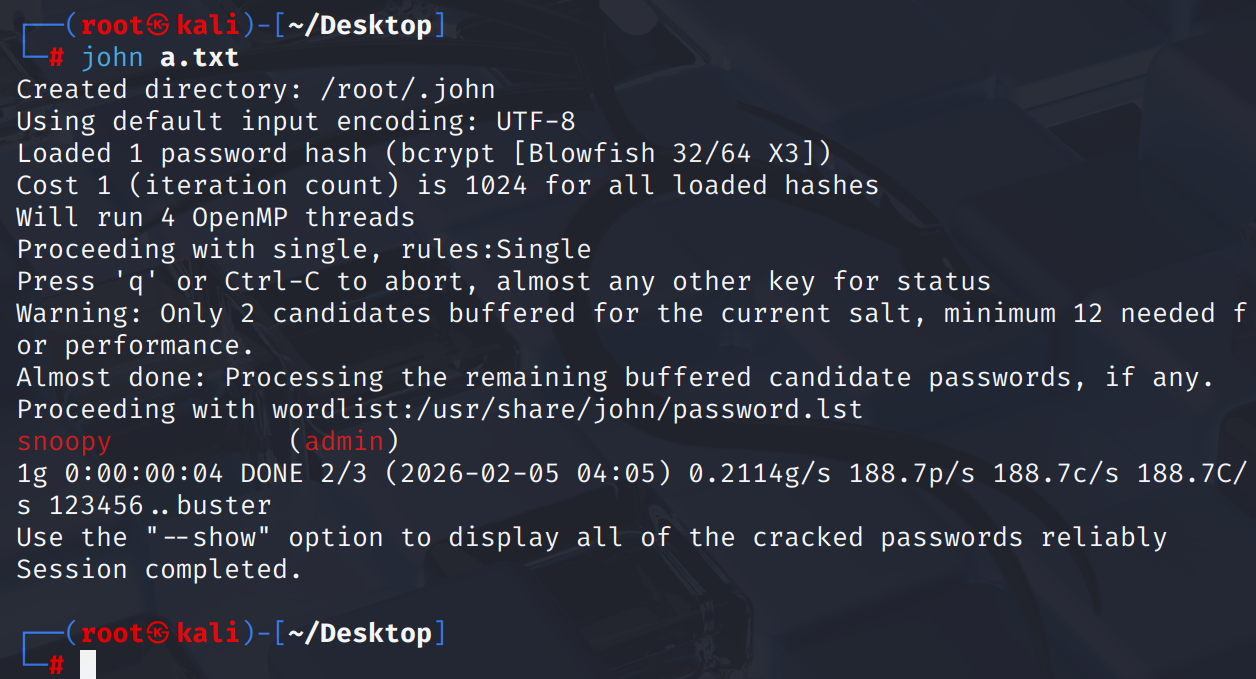Click the /usr/share/john/password.lst wordlist path

568,410
